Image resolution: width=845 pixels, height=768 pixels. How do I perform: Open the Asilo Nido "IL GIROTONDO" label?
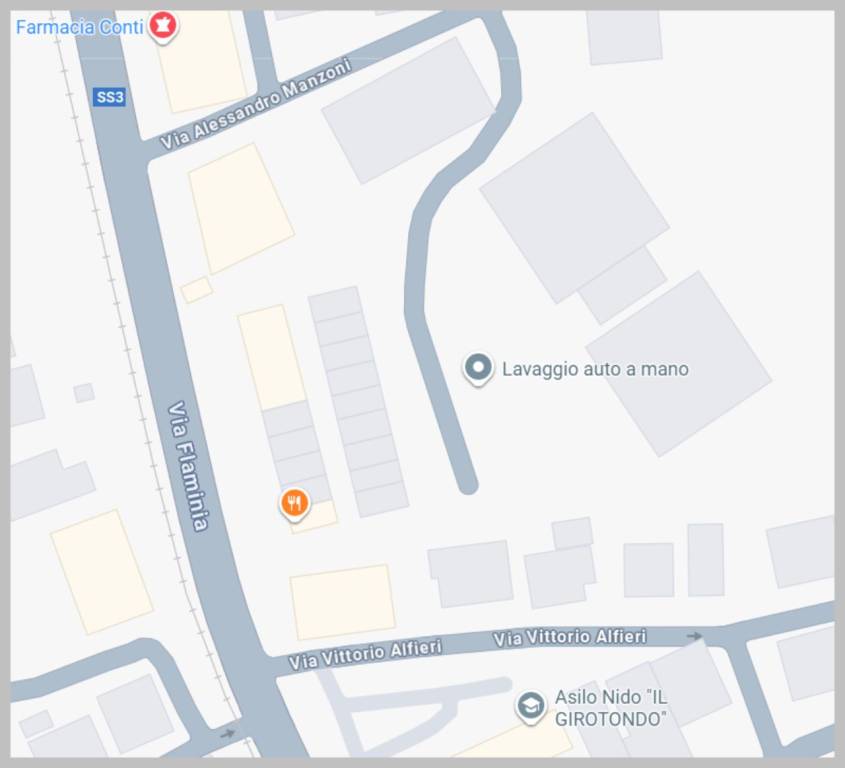click(x=611, y=708)
